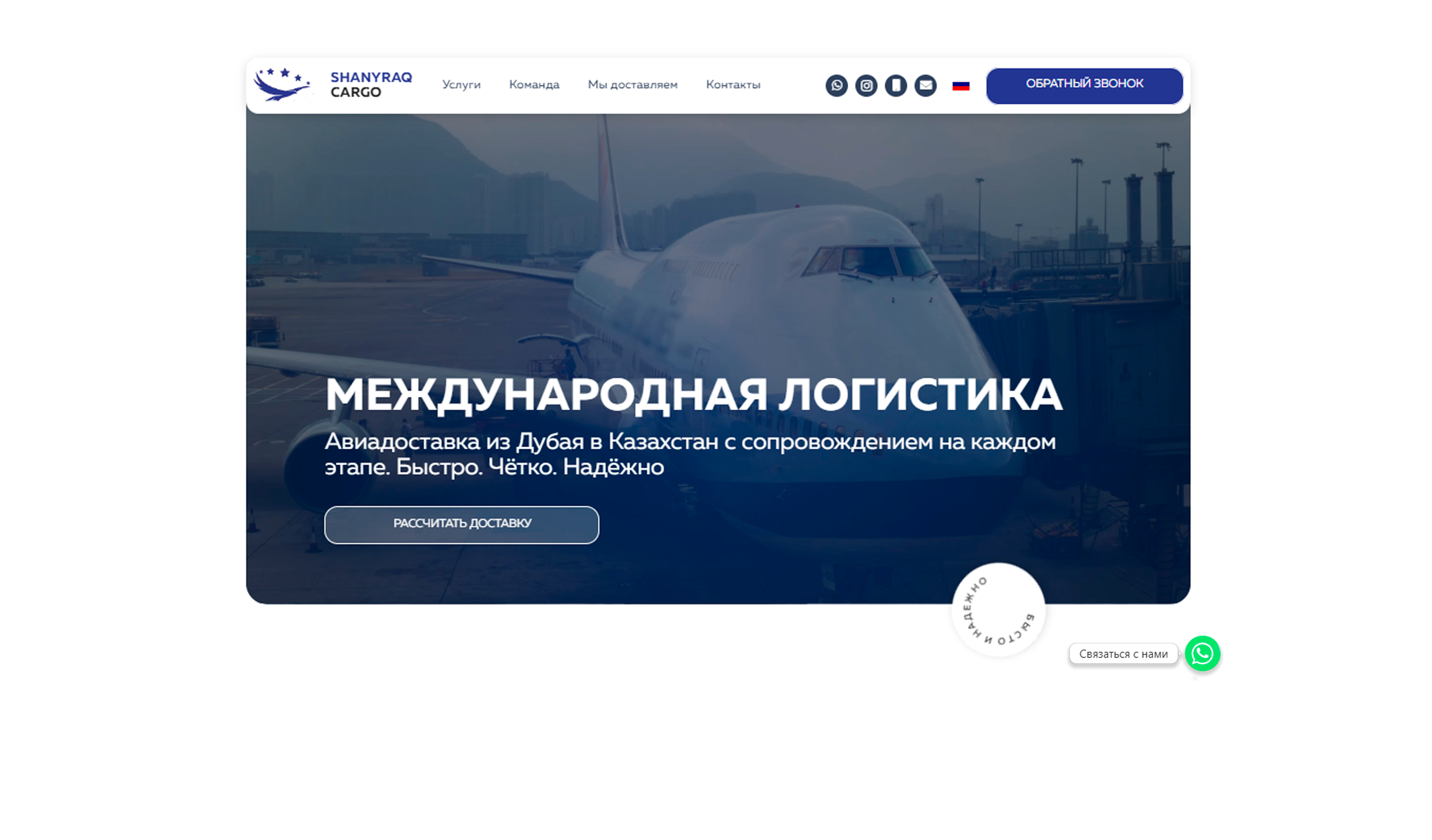1432x840 pixels.
Task: Click the eagle logo with stars
Action: coord(282,84)
